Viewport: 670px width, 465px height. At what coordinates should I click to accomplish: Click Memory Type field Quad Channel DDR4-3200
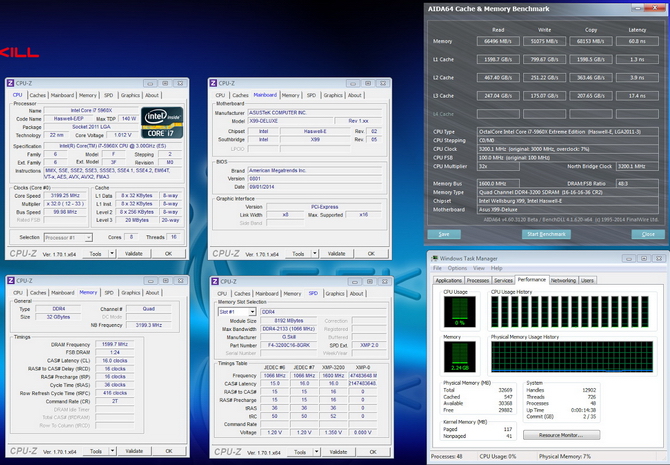pos(568,192)
